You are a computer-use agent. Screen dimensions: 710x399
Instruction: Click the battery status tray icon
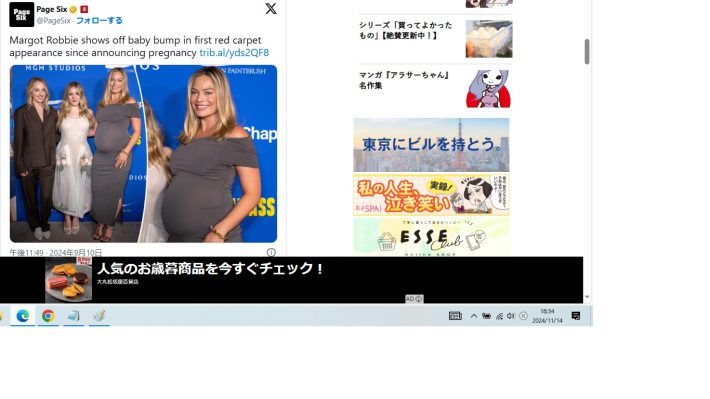click(x=486, y=316)
